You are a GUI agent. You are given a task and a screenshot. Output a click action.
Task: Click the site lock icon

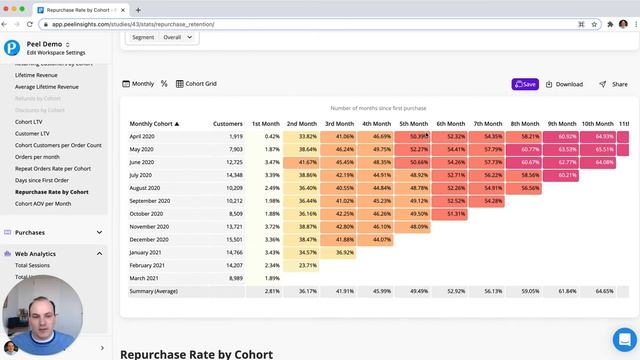coord(46,24)
